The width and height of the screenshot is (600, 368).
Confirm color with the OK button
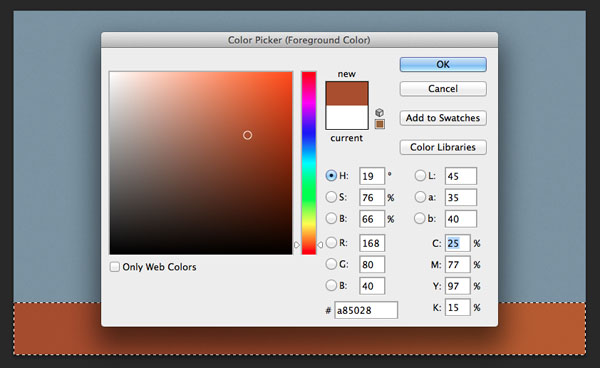[443, 64]
